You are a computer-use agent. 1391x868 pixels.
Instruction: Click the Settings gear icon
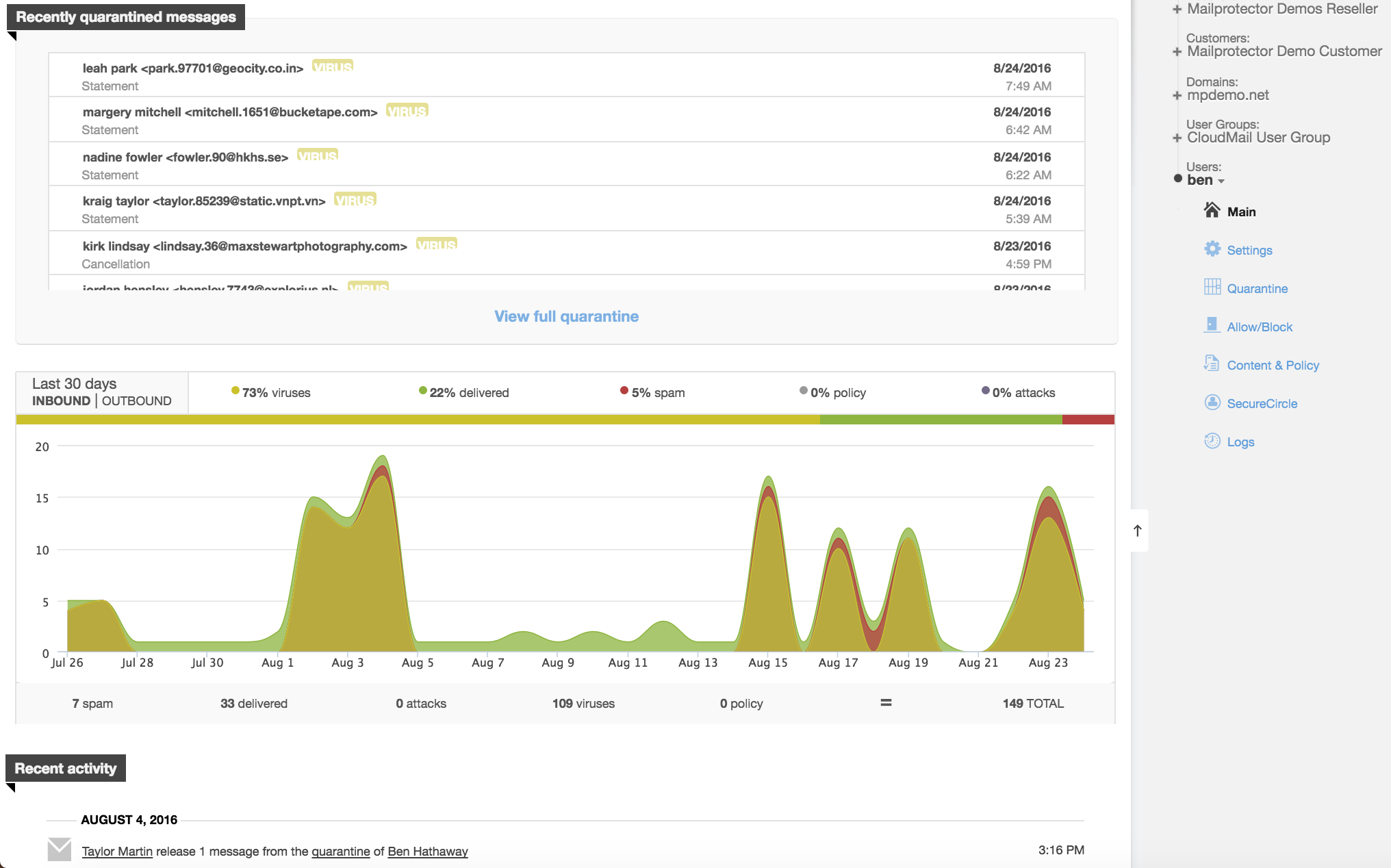[x=1212, y=248]
